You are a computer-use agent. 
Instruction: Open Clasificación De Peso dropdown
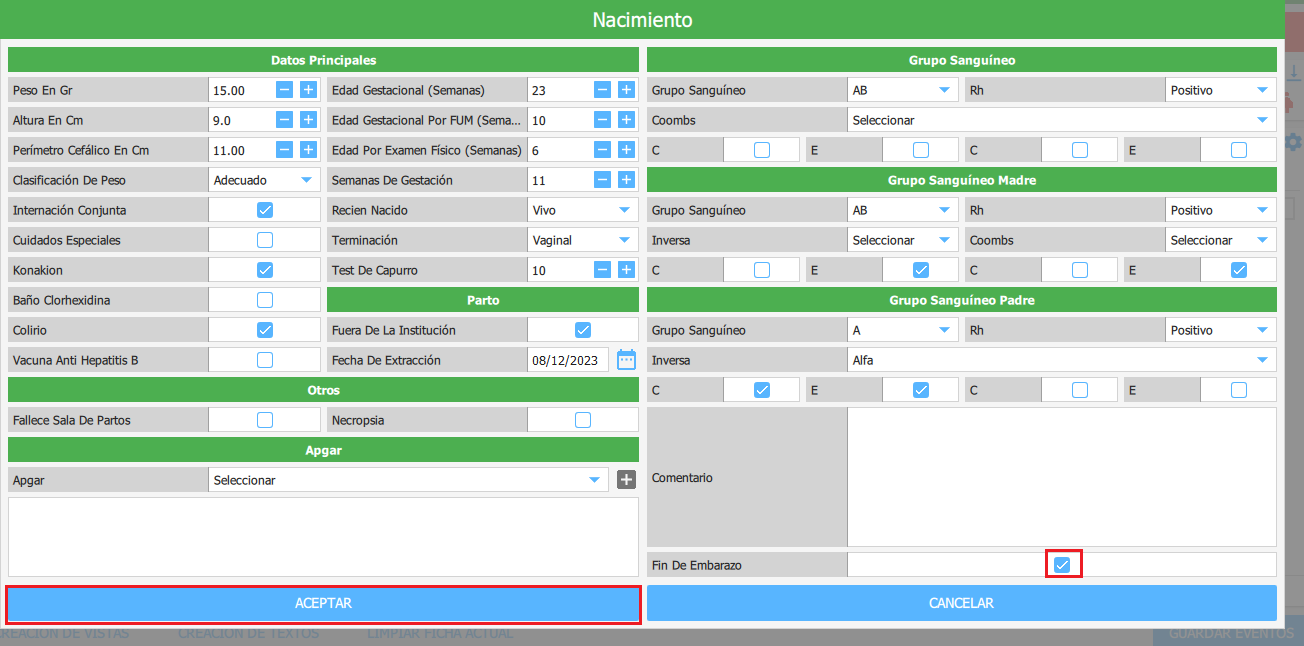(264, 180)
